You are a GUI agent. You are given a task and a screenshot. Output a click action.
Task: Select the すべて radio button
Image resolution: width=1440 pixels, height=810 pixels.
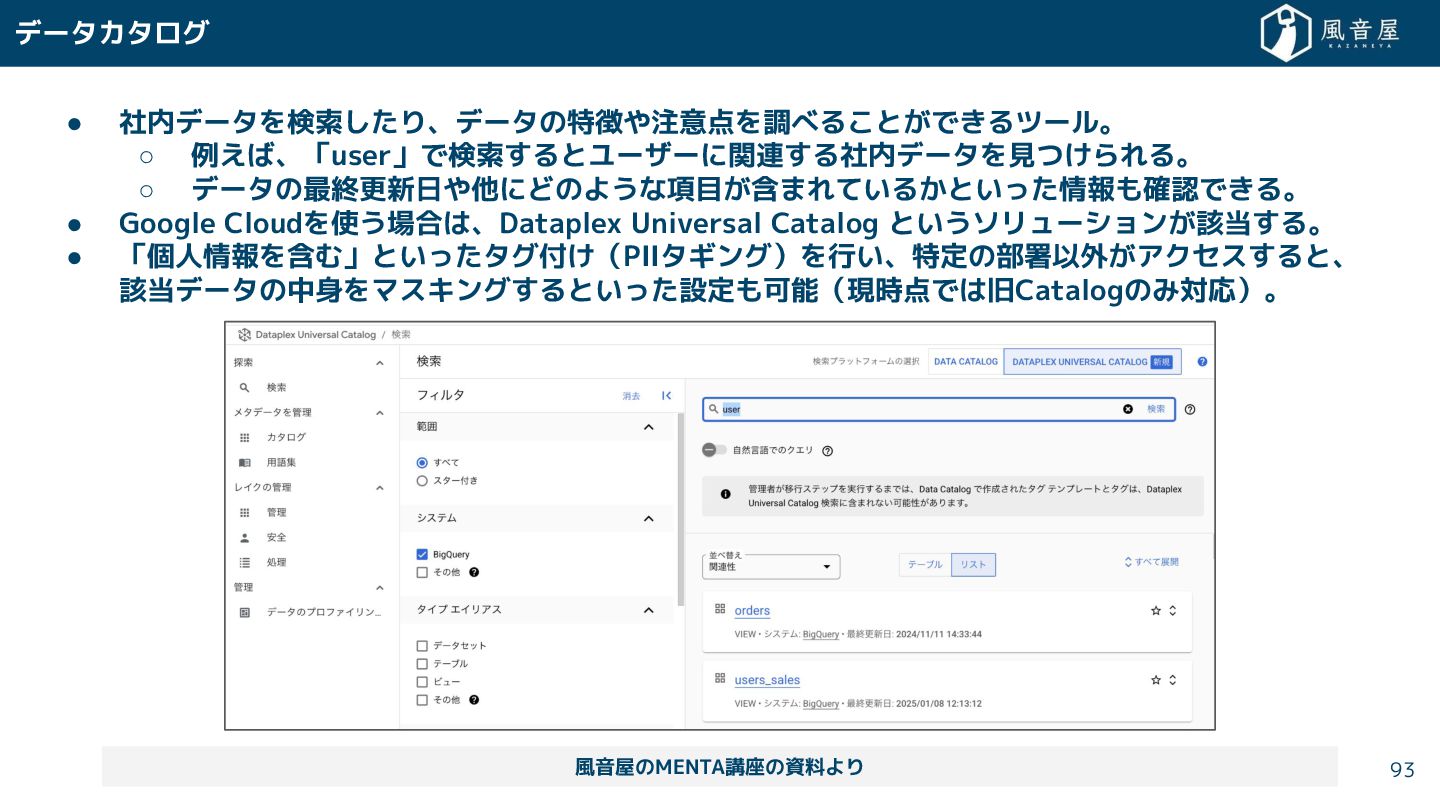(422, 462)
